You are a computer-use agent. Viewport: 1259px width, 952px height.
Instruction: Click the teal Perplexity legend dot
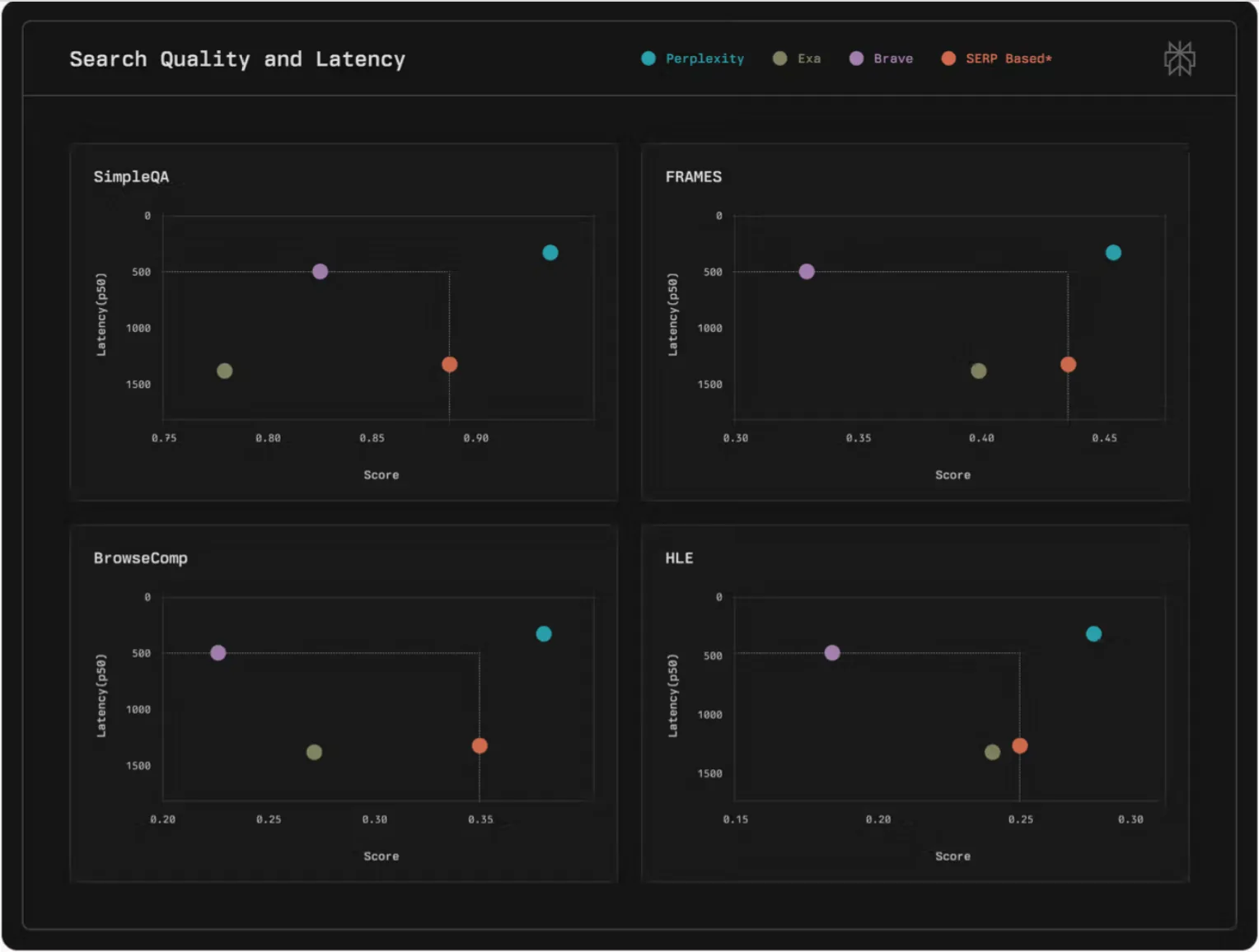tap(648, 58)
